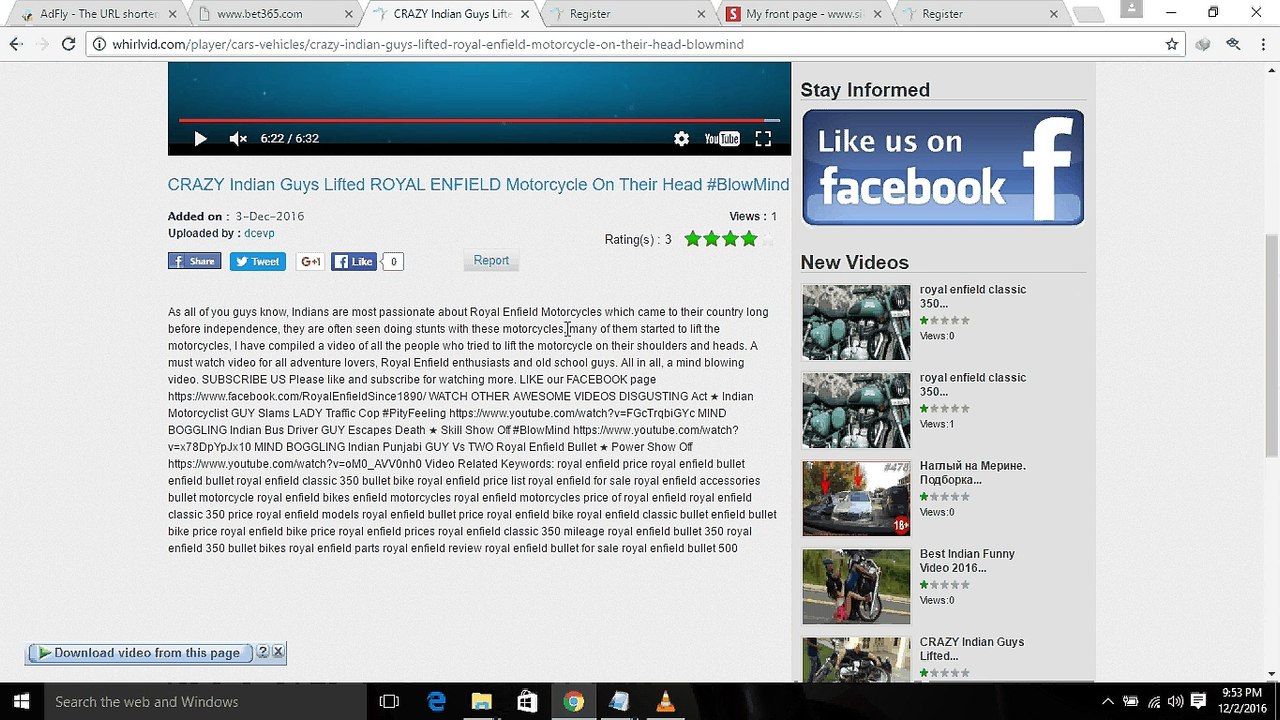Open File Explorer from the taskbar

click(482, 702)
